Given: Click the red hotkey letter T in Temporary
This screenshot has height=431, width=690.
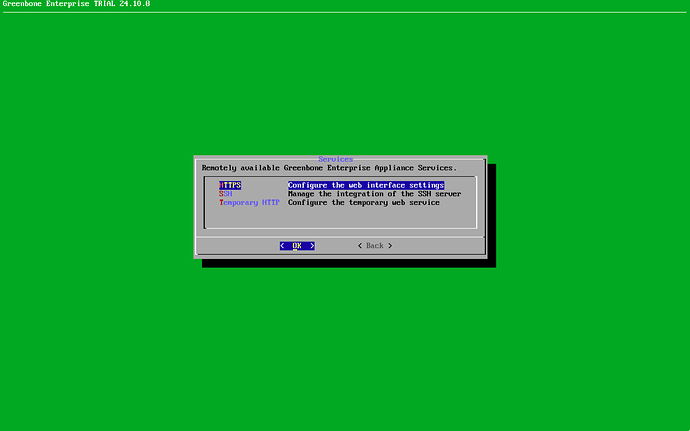Looking at the screenshot, I should [222, 202].
